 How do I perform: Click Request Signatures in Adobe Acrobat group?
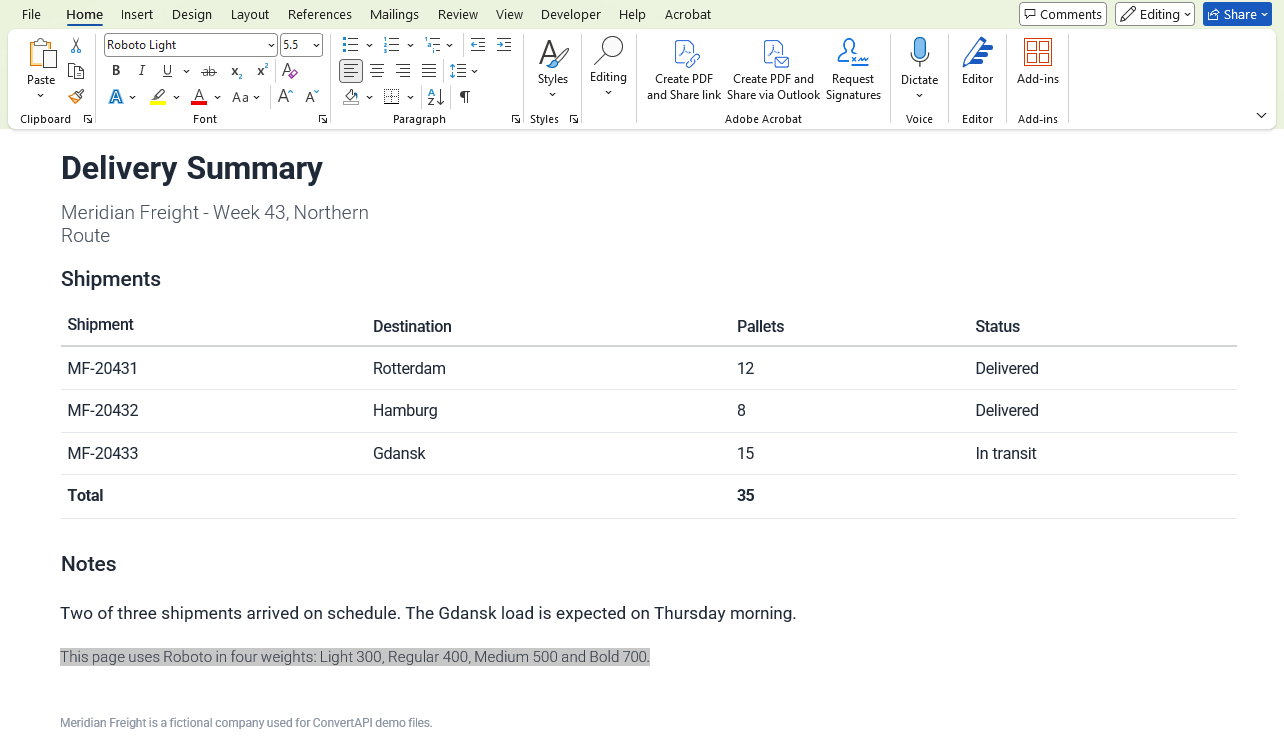[x=853, y=70]
